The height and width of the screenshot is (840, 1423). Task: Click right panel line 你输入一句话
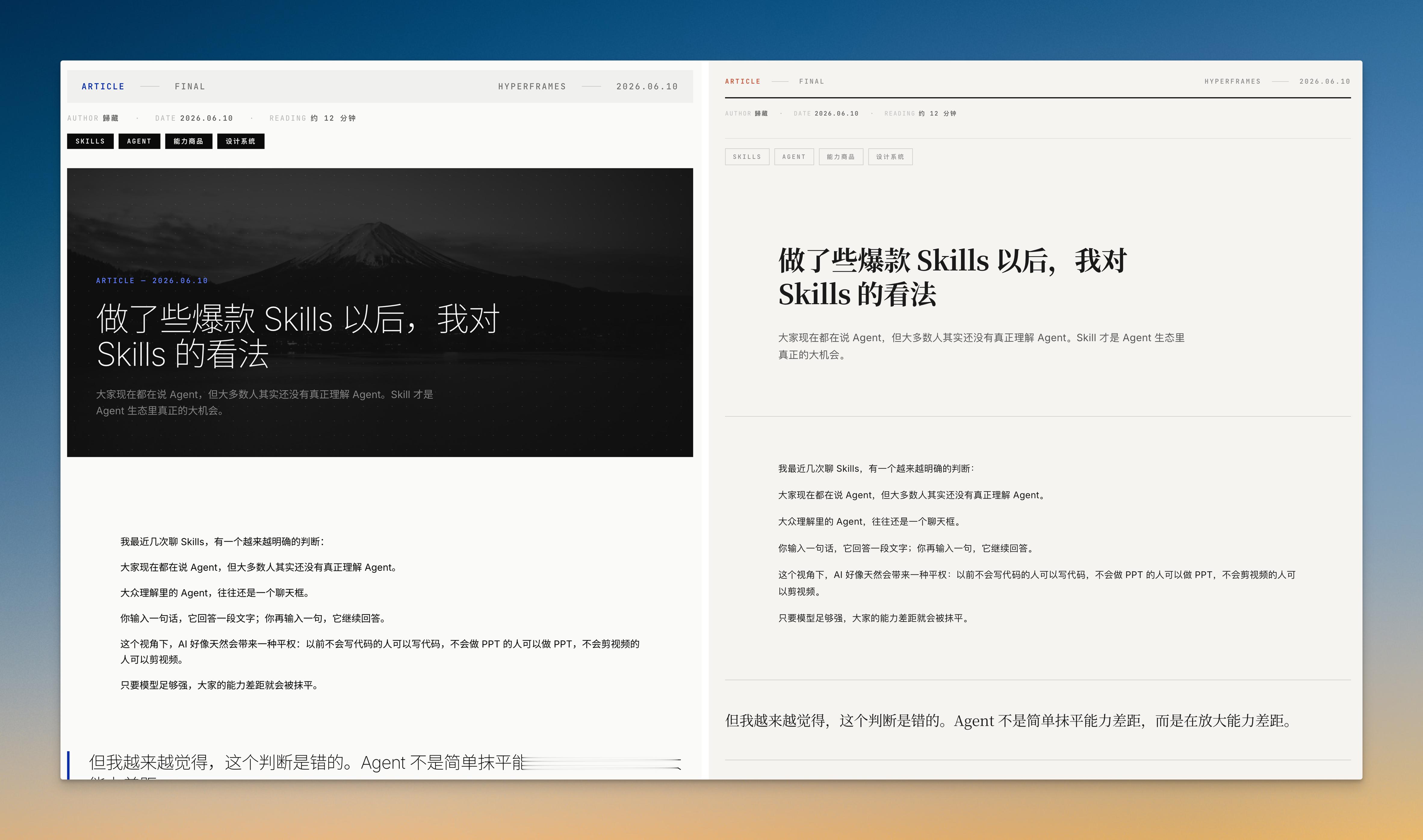coord(907,548)
